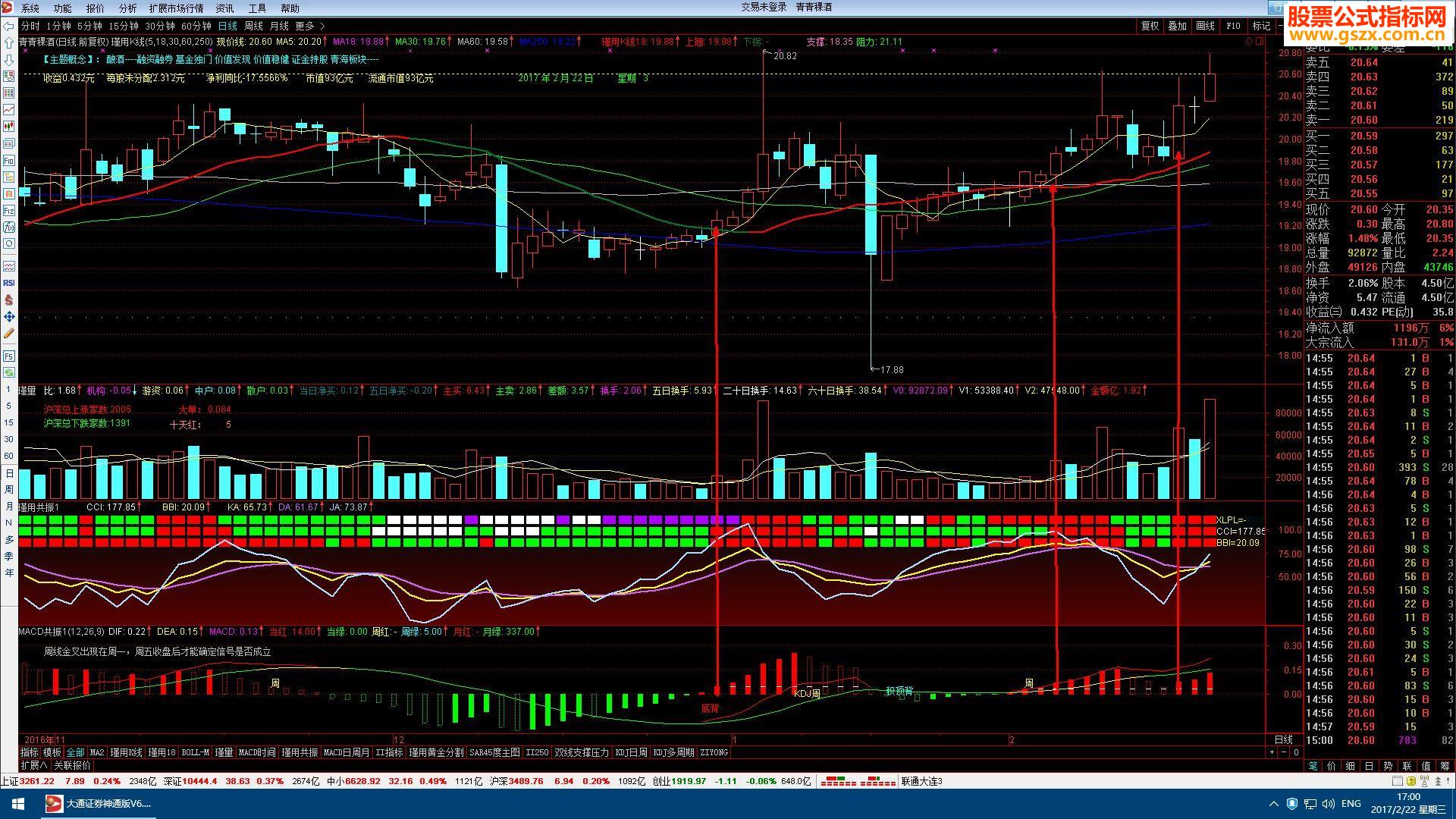The image size is (1456, 819).
Task: Click the red dollar sign icon
Action: (8, 300)
